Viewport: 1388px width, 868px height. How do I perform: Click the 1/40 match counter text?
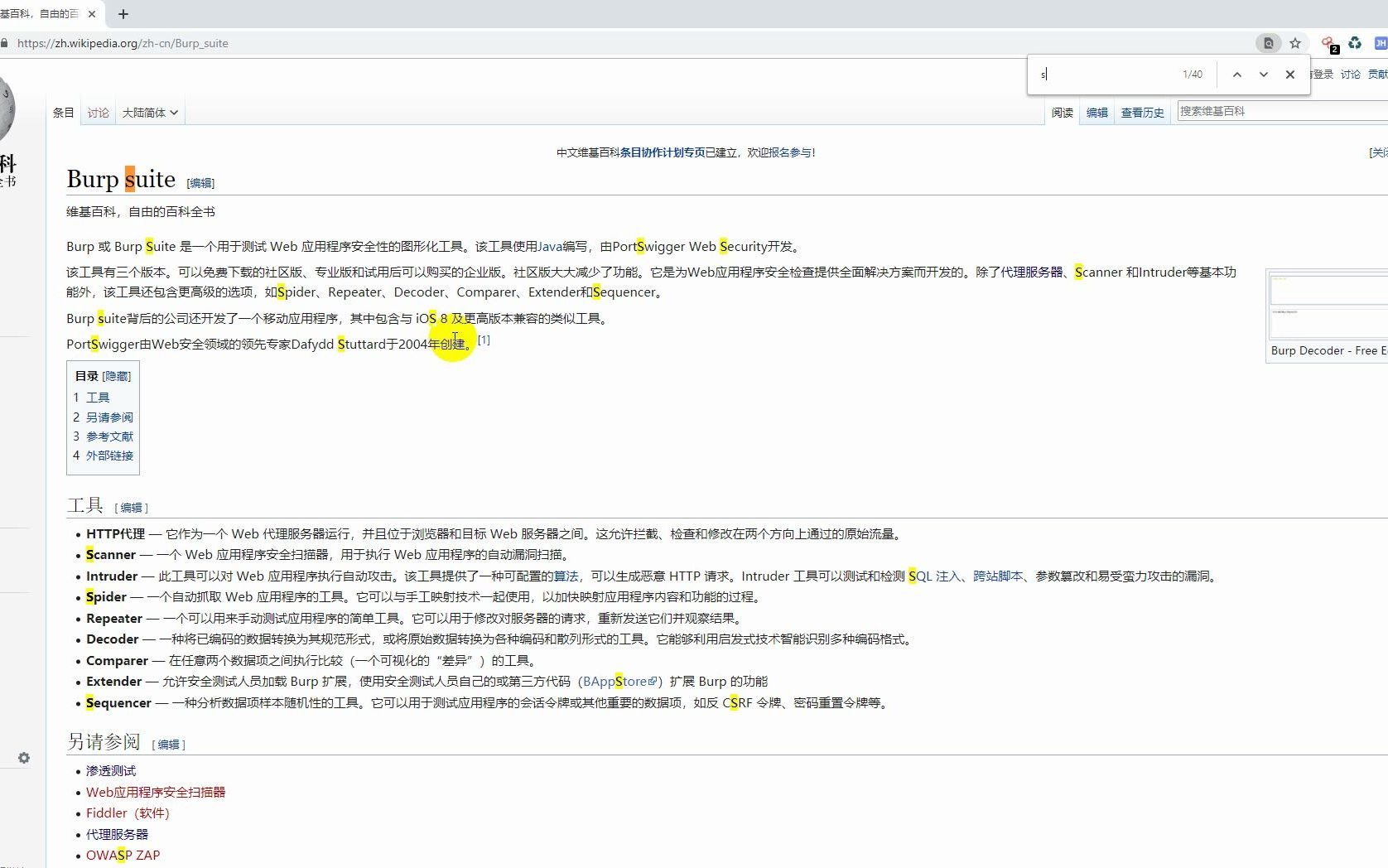pyautogui.click(x=1193, y=75)
